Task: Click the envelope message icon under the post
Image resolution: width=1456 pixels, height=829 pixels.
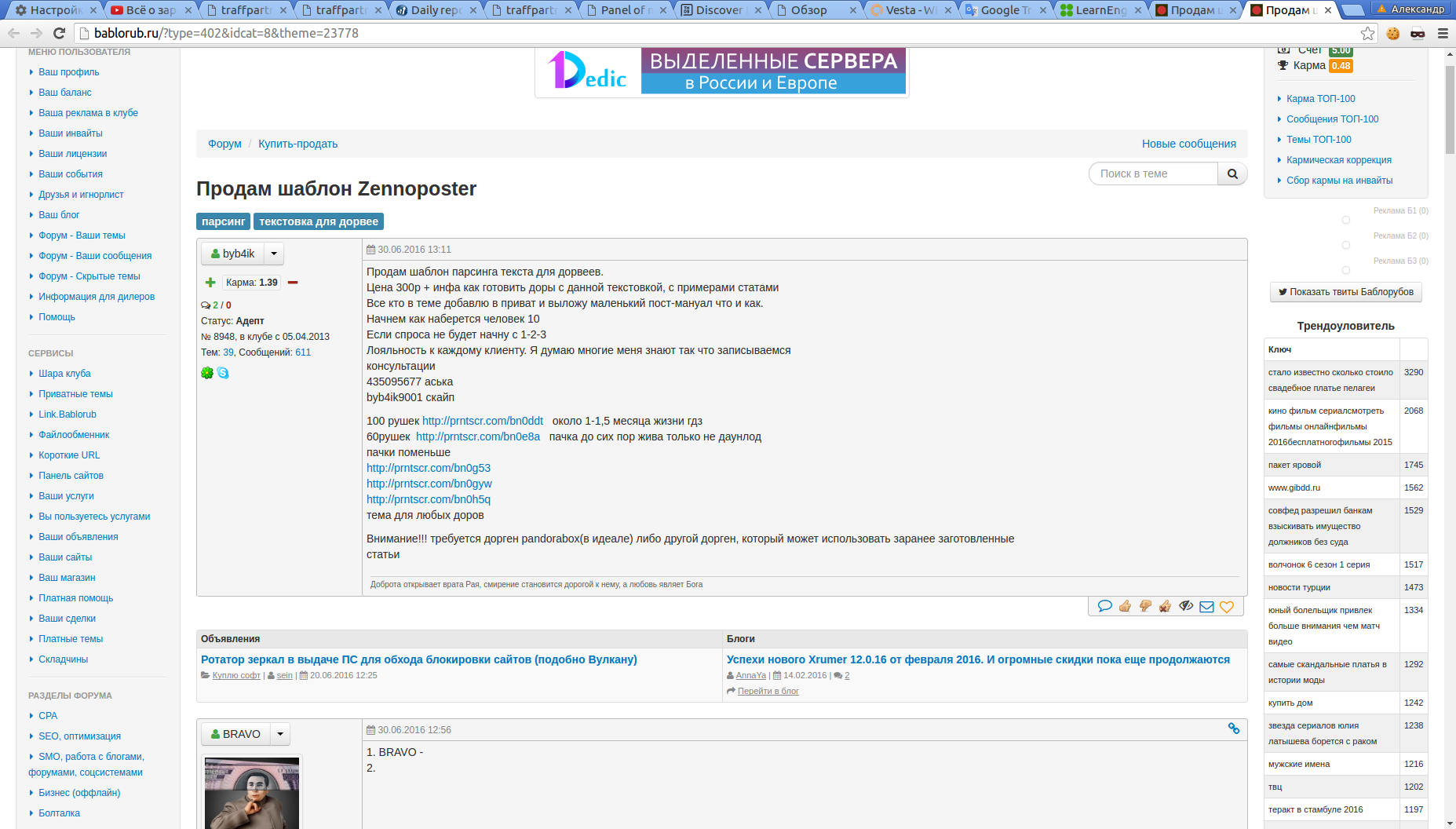Action: pos(1206,606)
